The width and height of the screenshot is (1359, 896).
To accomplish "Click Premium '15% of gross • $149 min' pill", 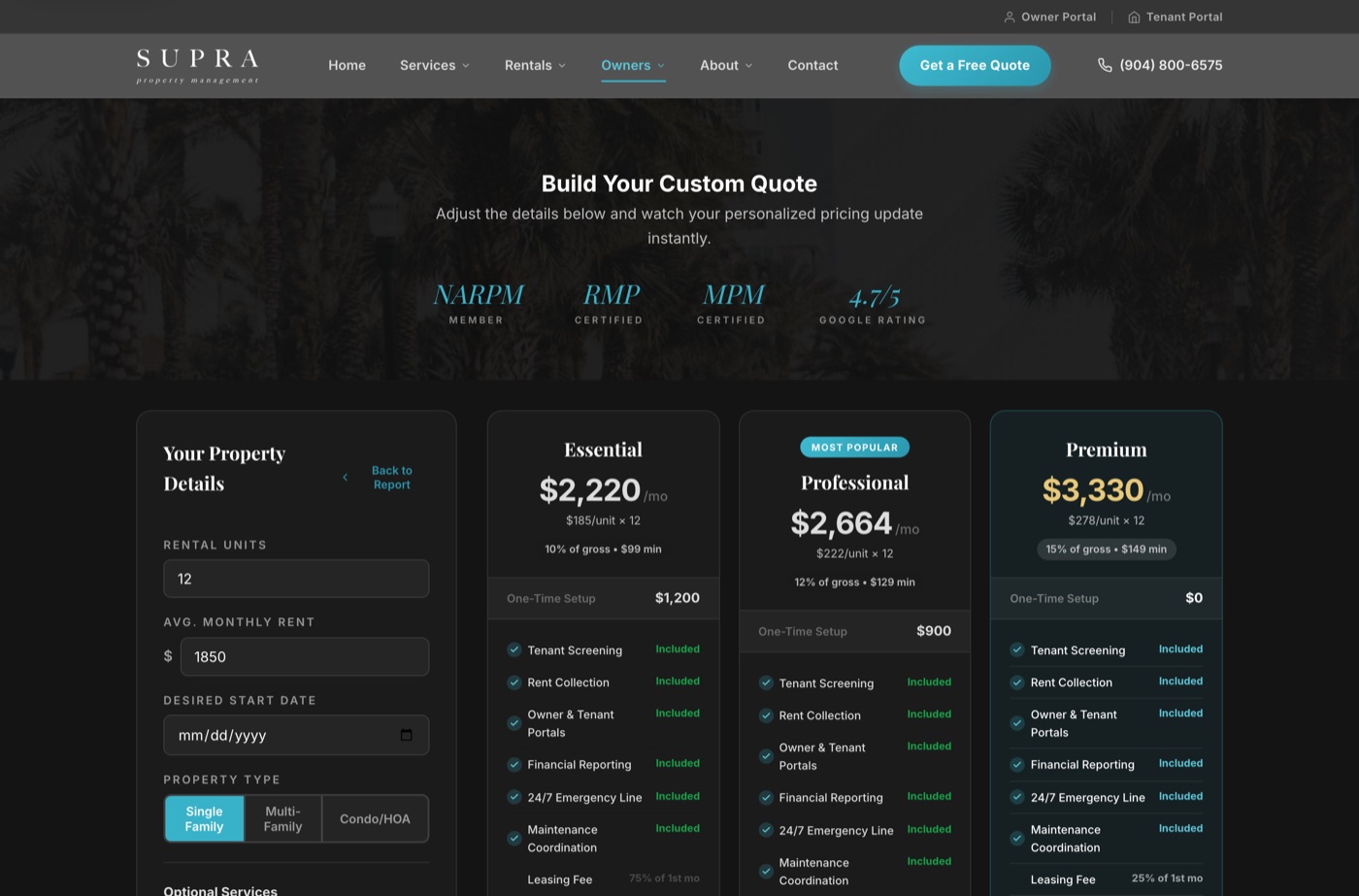I will [1107, 549].
